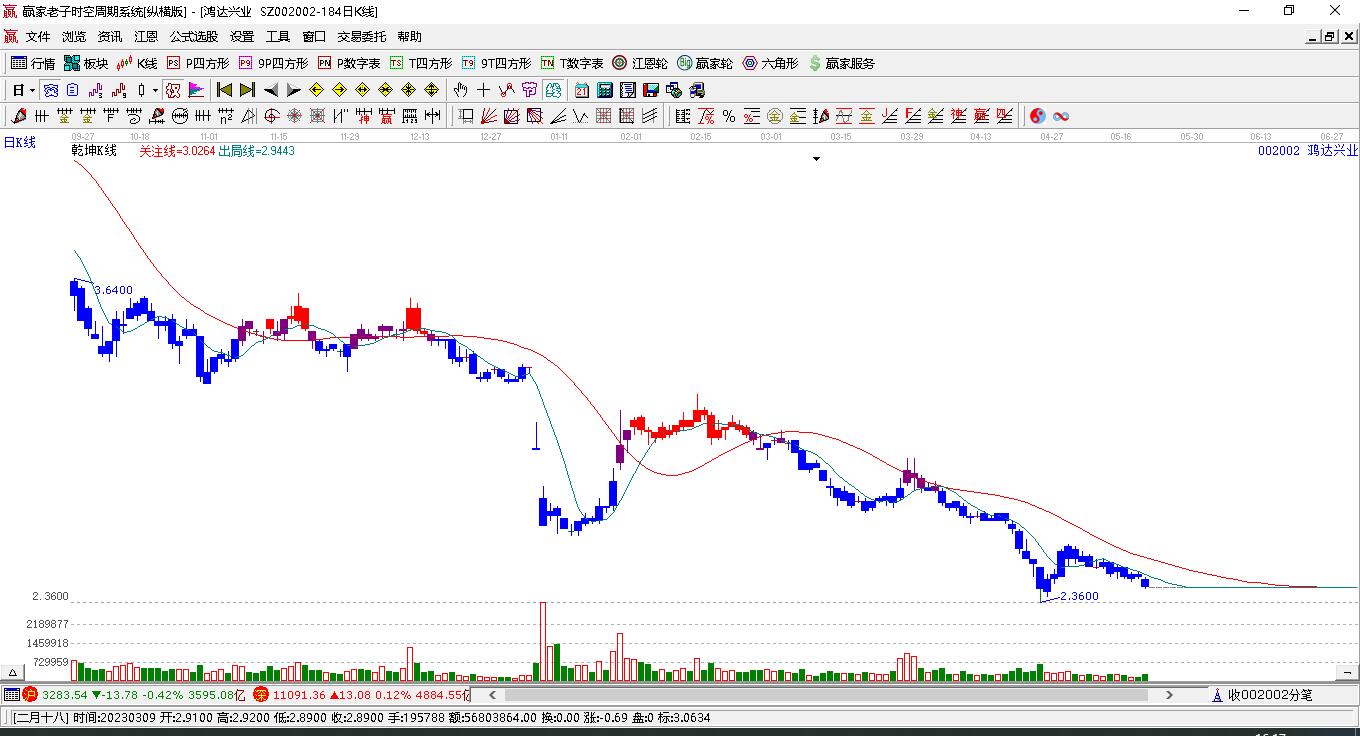Expand the candlestick style dropdown arrow
Viewport: 1360px width, 736px height.
(155, 90)
